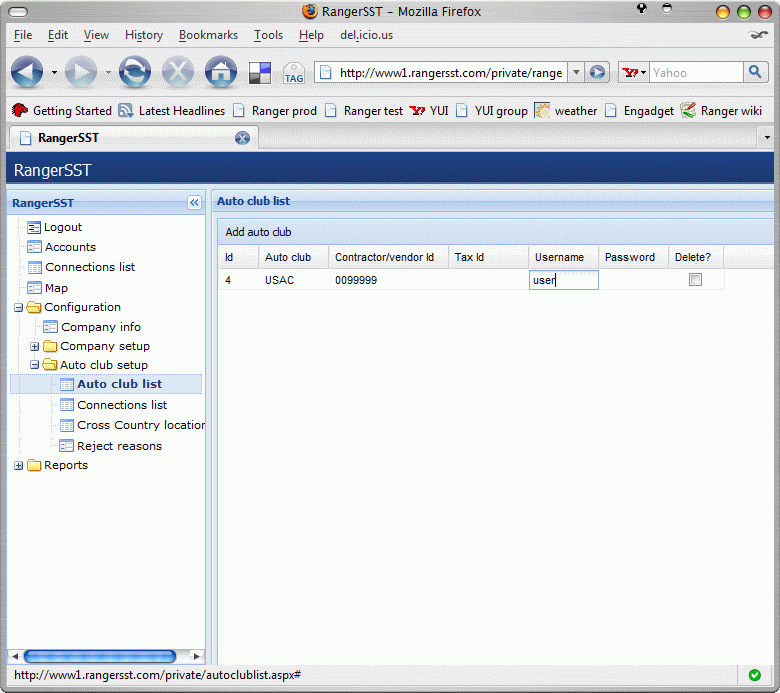Image resolution: width=780 pixels, height=693 pixels.
Task: Click the Yahoo search magnifier button
Action: click(x=756, y=72)
